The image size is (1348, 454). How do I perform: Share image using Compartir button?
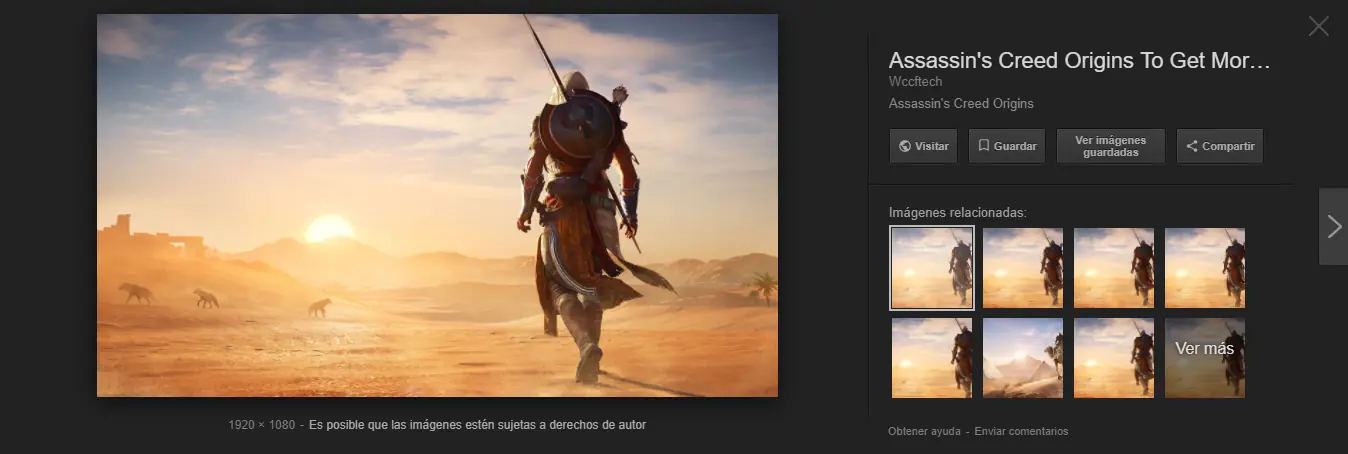click(x=1220, y=146)
